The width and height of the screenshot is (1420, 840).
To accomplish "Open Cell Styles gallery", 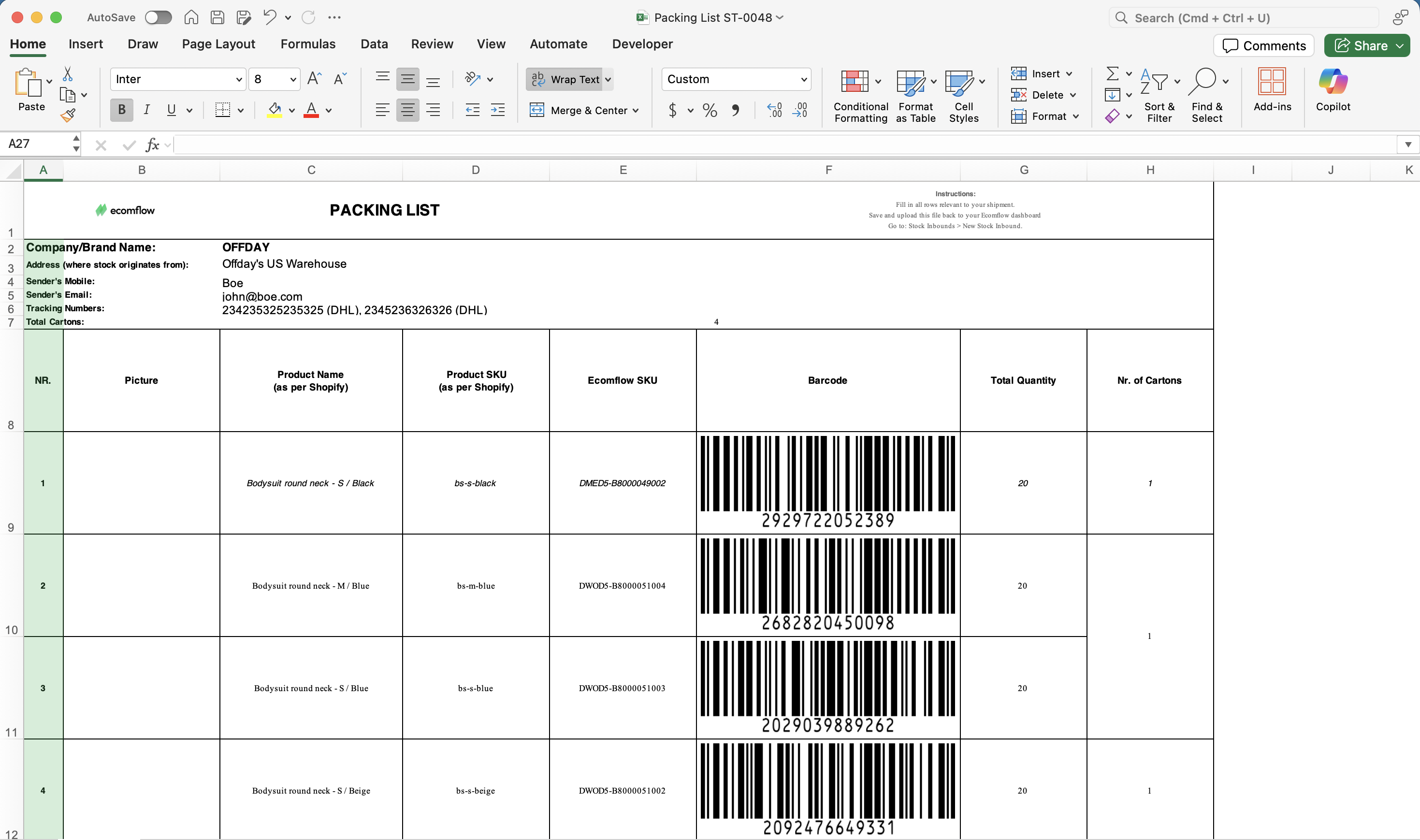I will pyautogui.click(x=964, y=95).
